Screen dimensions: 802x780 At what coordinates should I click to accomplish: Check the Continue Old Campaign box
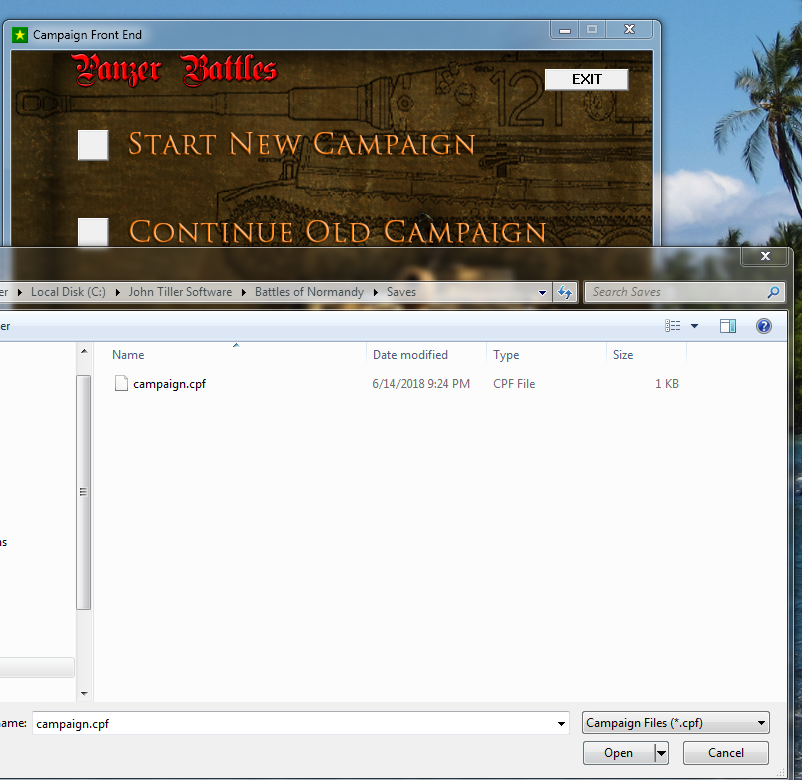pyautogui.click(x=93, y=232)
